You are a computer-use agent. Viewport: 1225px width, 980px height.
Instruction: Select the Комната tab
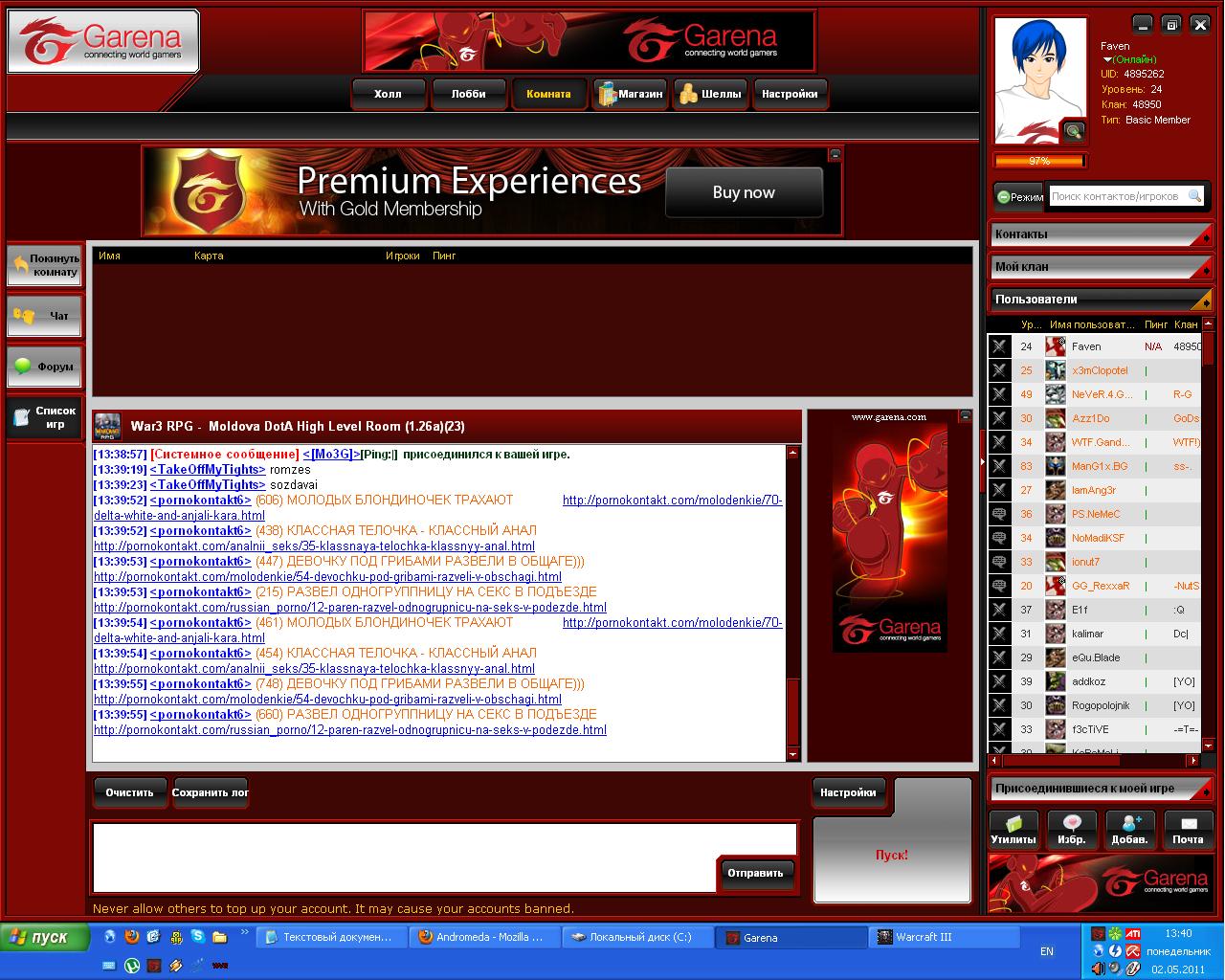point(548,94)
